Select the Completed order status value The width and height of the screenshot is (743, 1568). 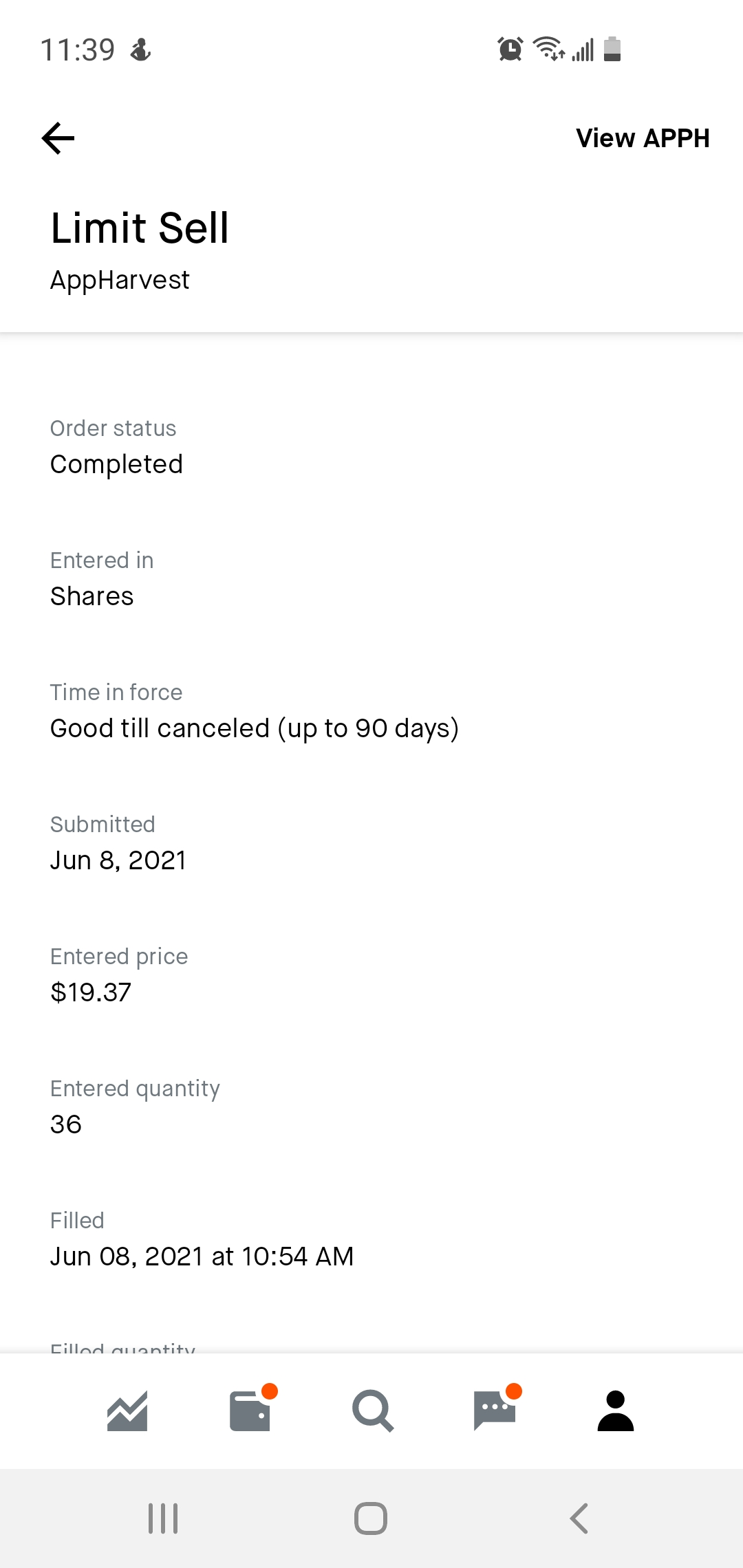tap(116, 464)
